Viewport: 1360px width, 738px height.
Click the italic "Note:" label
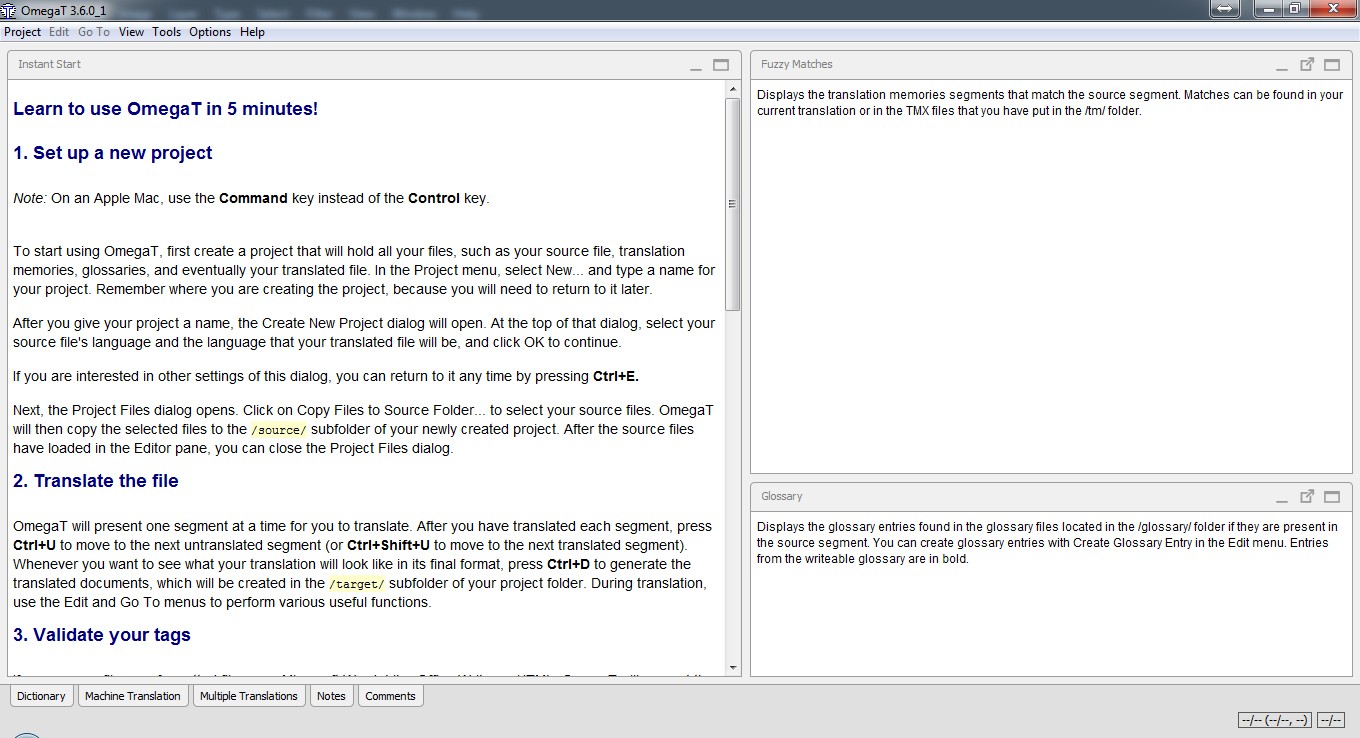click(30, 198)
